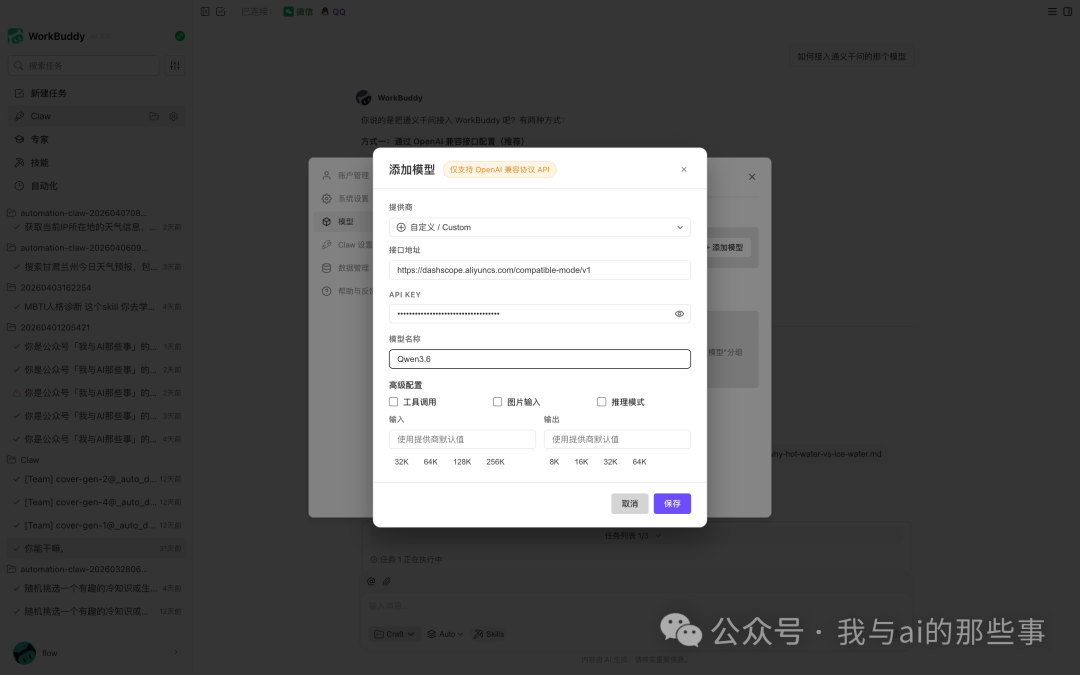Screen dimensions: 1080x675
Task: Close the settings window behind the dialog
Action: 752,177
